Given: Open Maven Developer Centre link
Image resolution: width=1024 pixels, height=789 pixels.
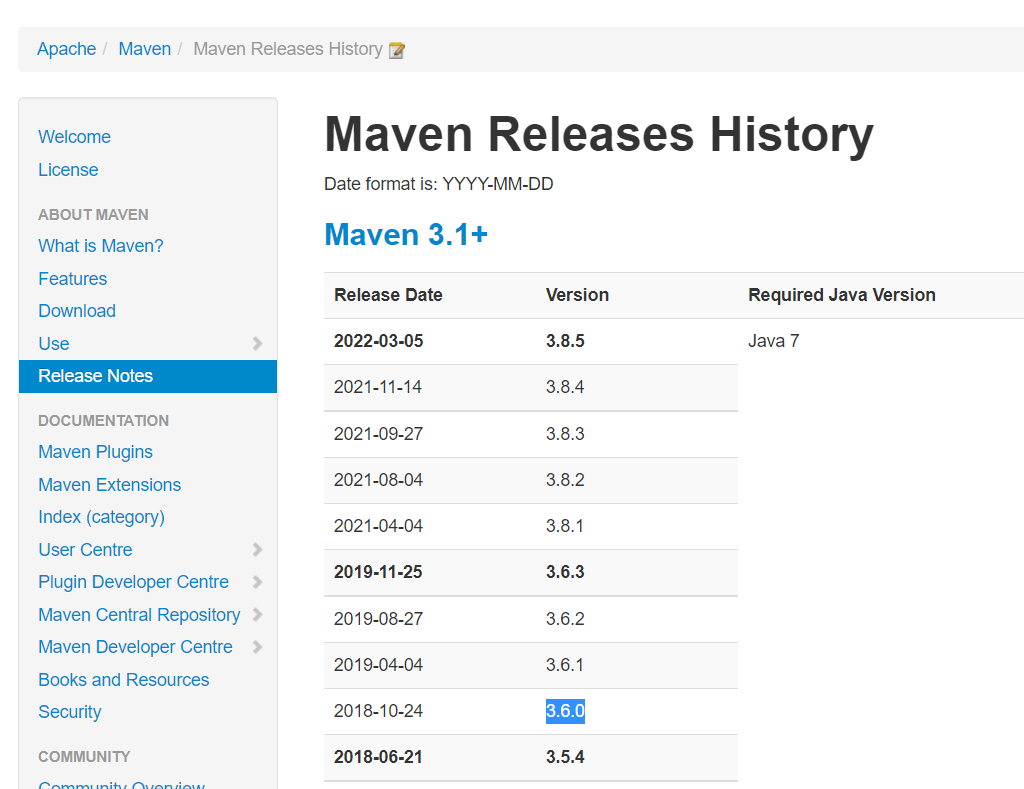Looking at the screenshot, I should (x=135, y=647).
